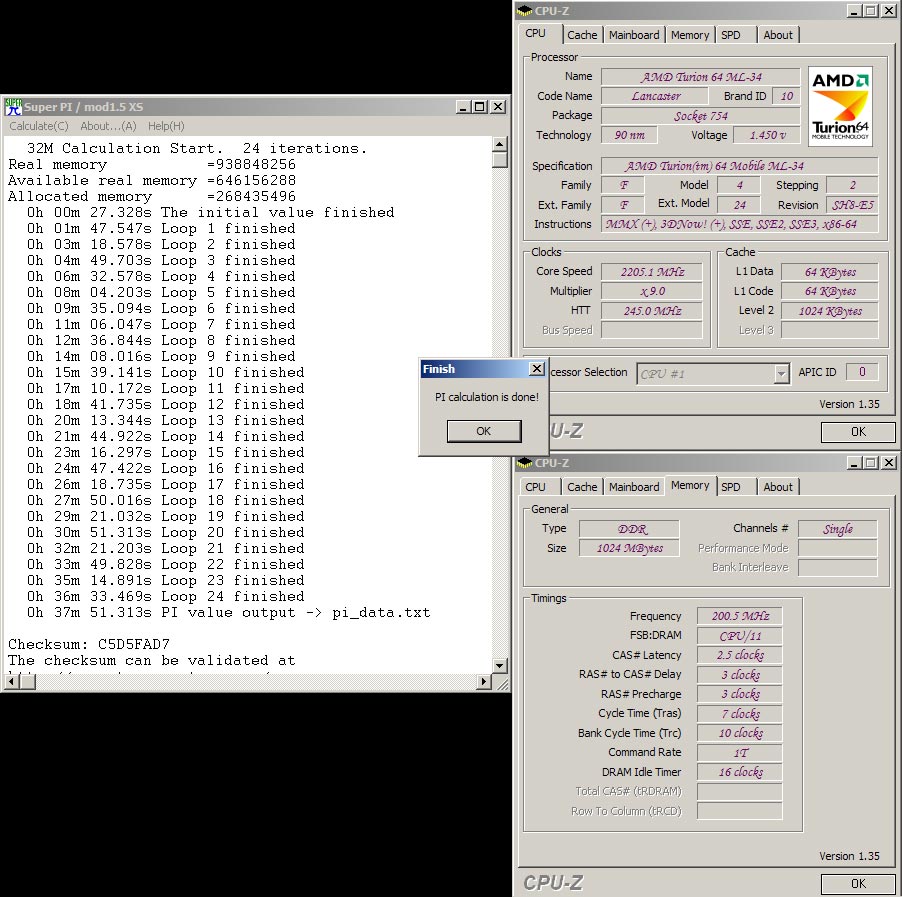
Task: Click the Channels # value Single
Action: 838,529
